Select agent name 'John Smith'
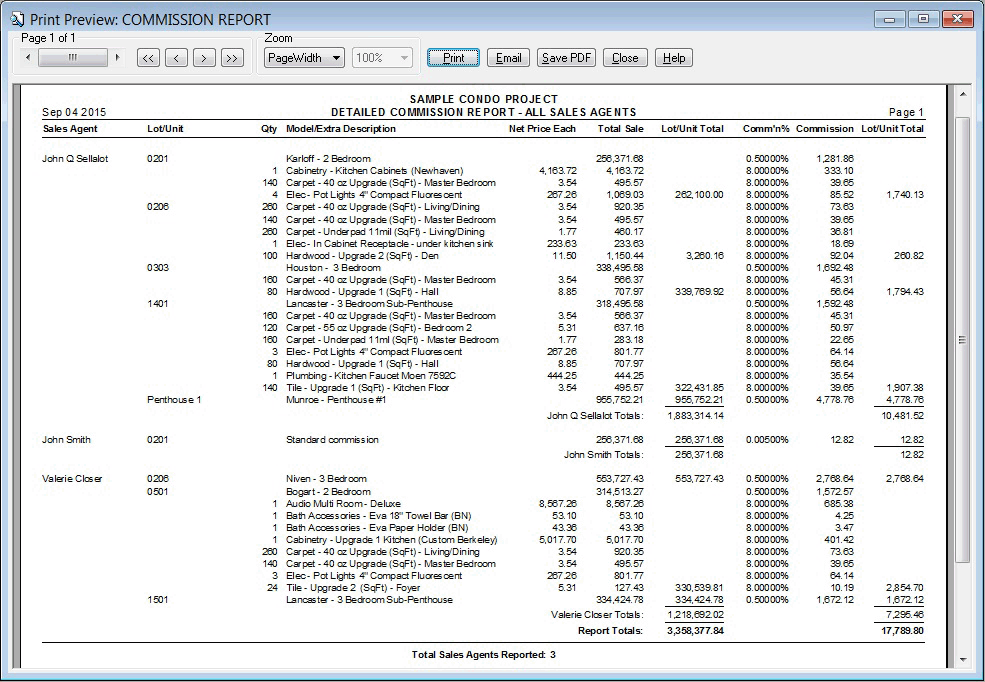Viewport: 985px width, 682px height. point(66,440)
